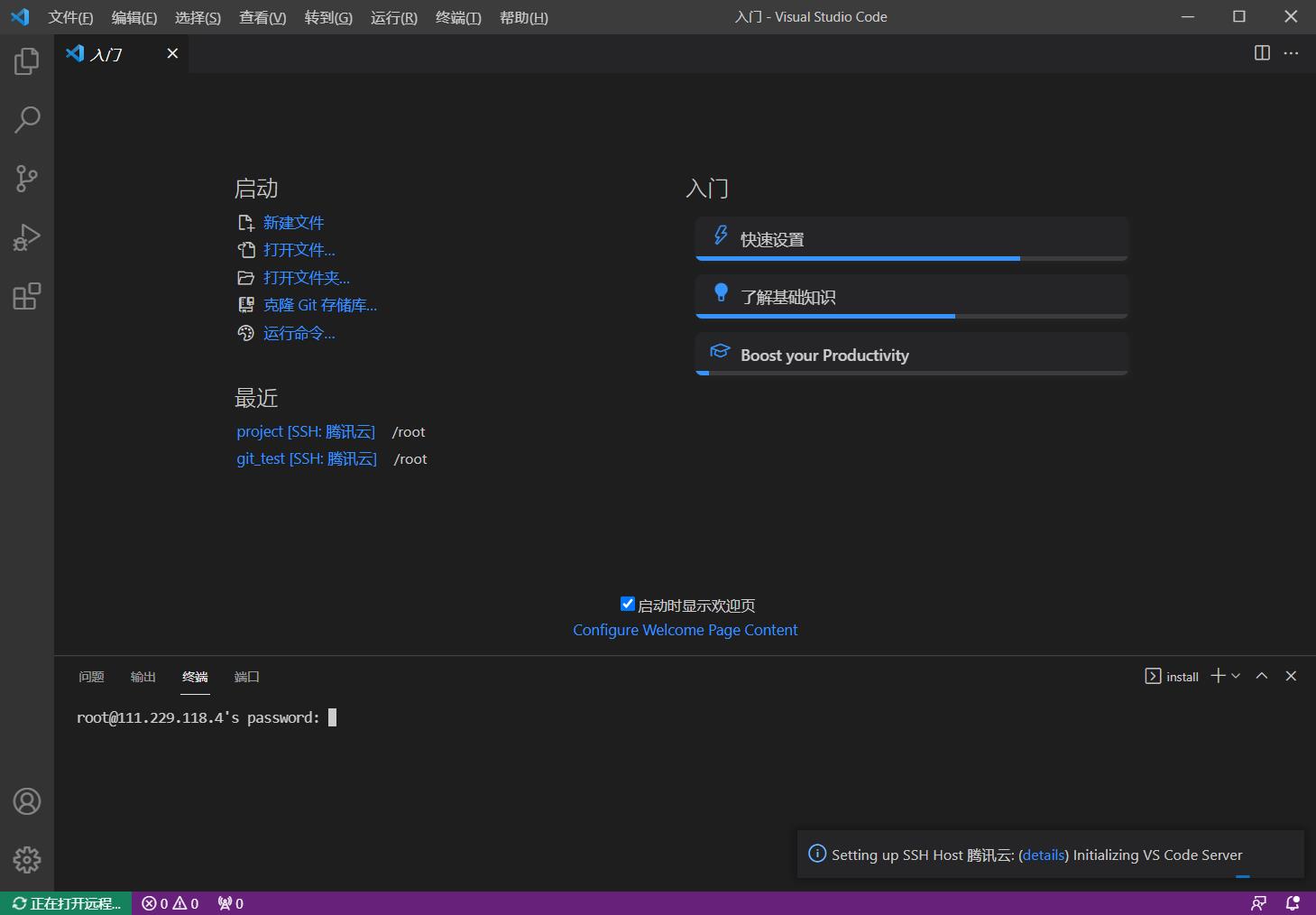Open the Accounts icon in activity bar

tap(27, 801)
